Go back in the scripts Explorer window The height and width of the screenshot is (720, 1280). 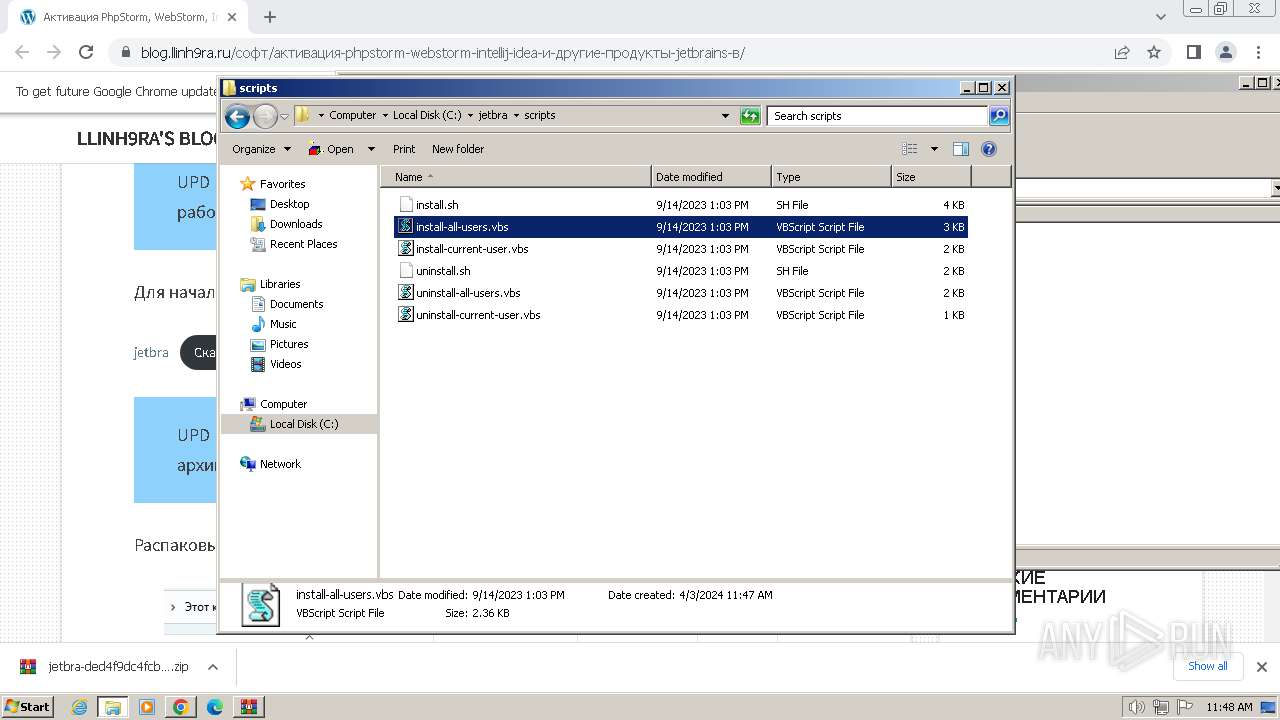point(237,116)
